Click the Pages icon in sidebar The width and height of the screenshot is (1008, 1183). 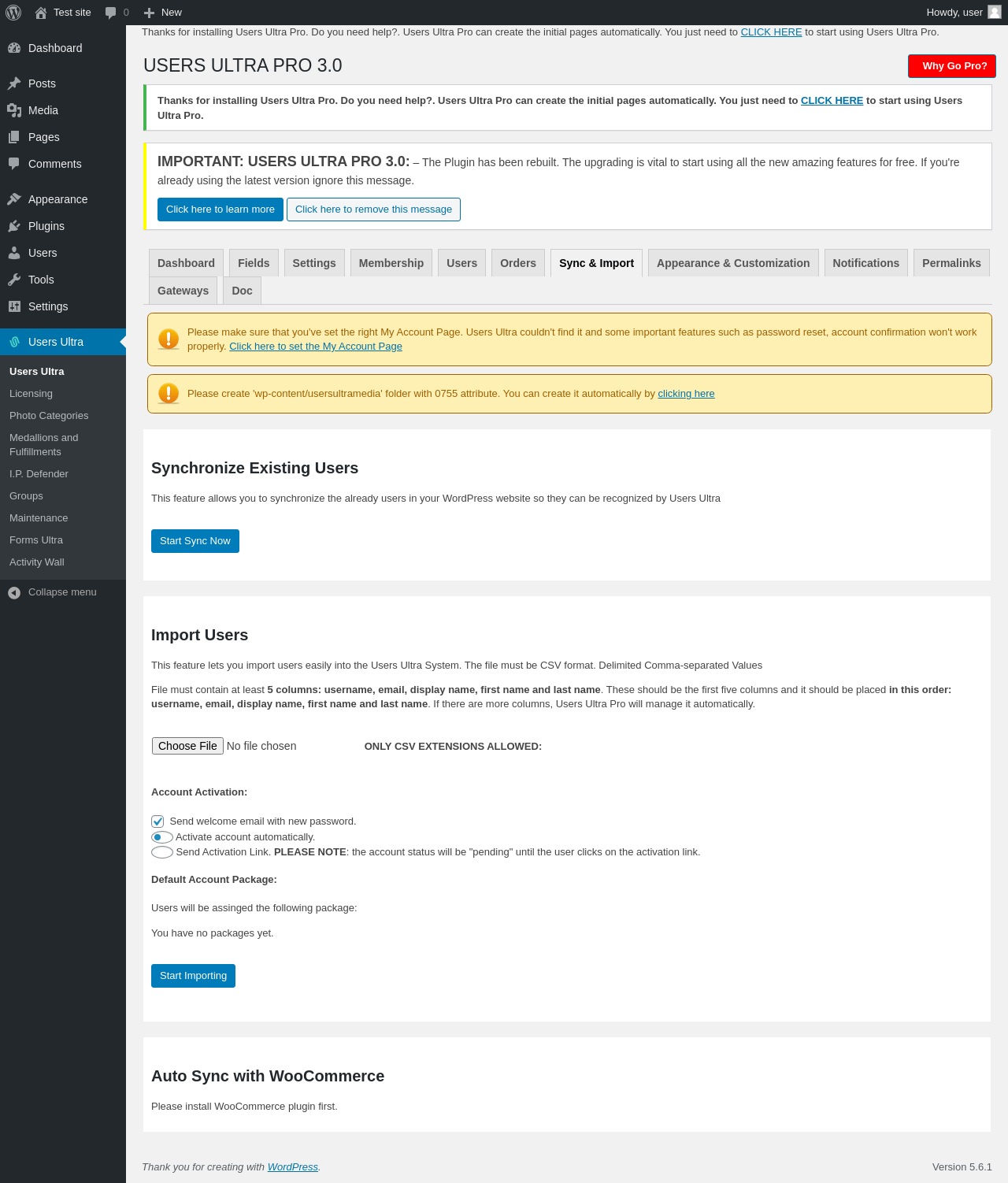(x=14, y=137)
